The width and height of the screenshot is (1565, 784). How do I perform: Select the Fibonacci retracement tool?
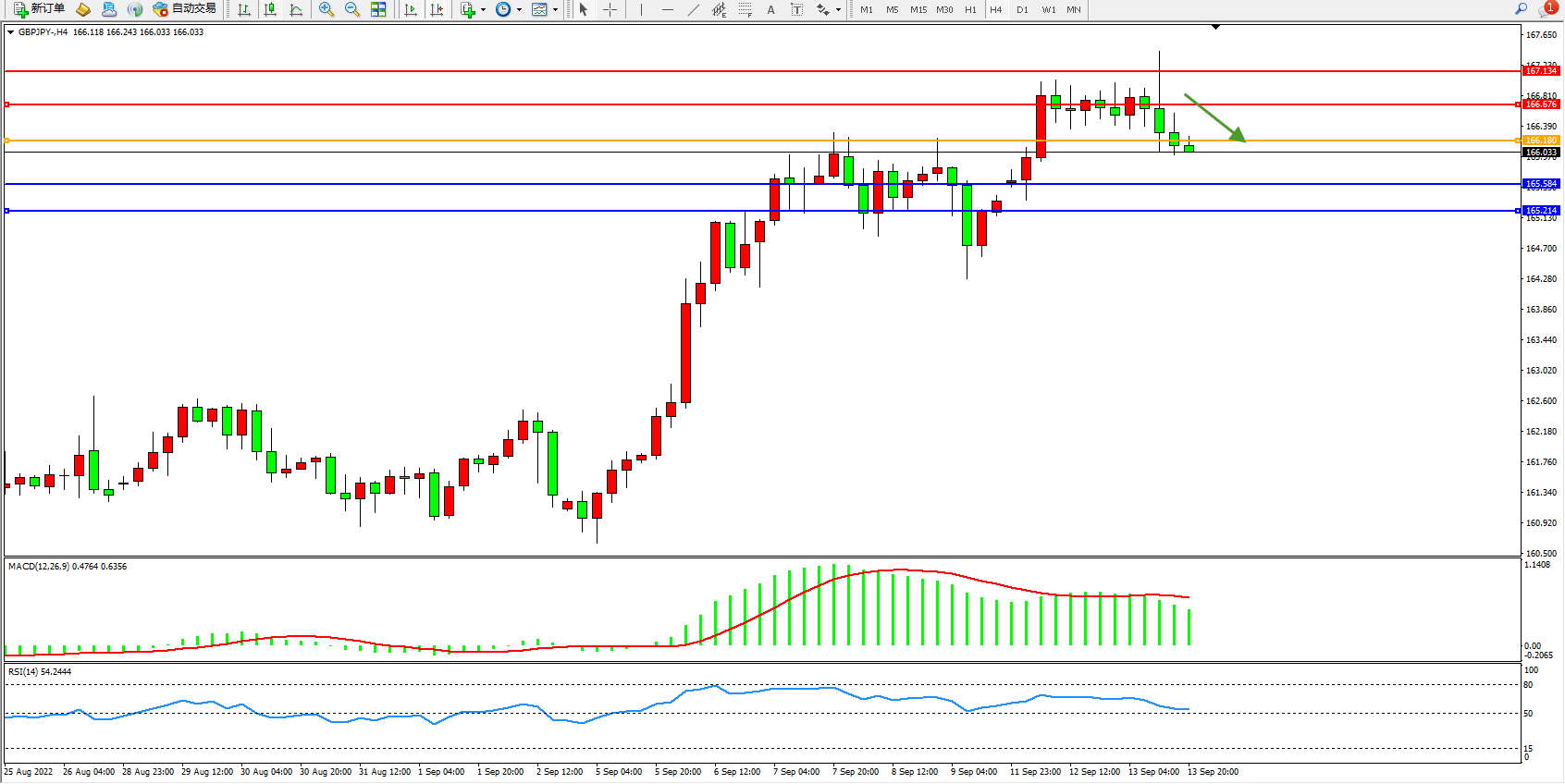[x=746, y=9]
